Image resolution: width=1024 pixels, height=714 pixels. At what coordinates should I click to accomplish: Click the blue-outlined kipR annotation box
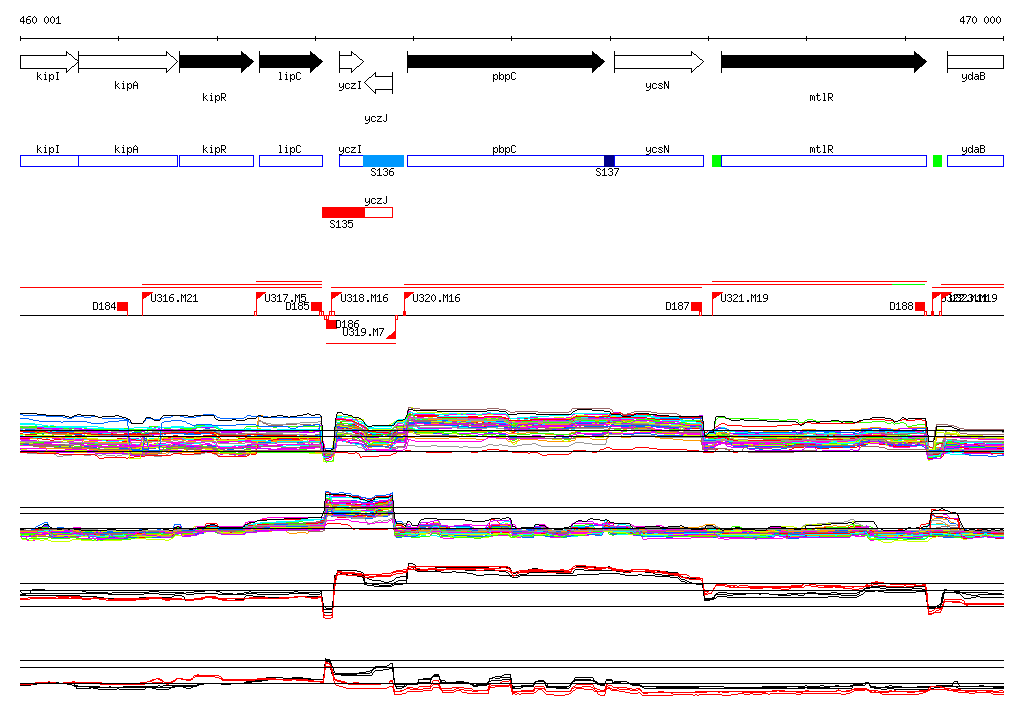(216, 161)
